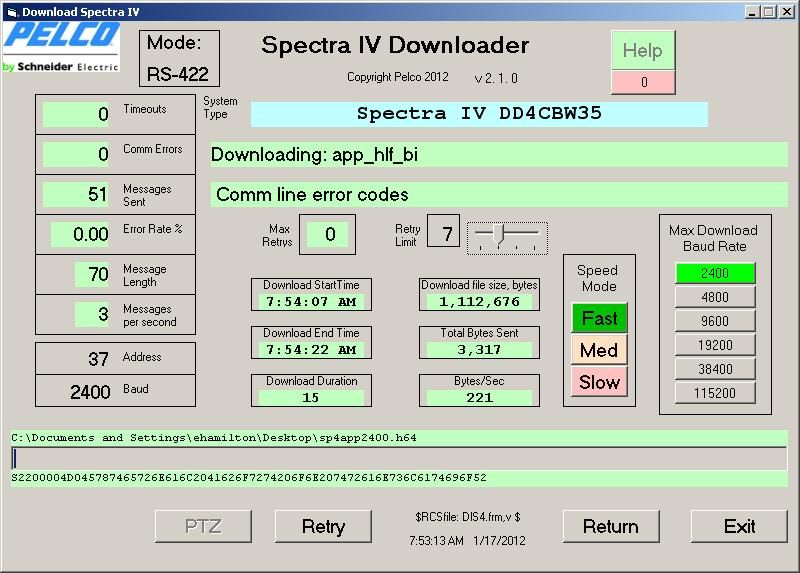Click the Download Duration value 15
This screenshot has width=800, height=573.
pos(311,397)
